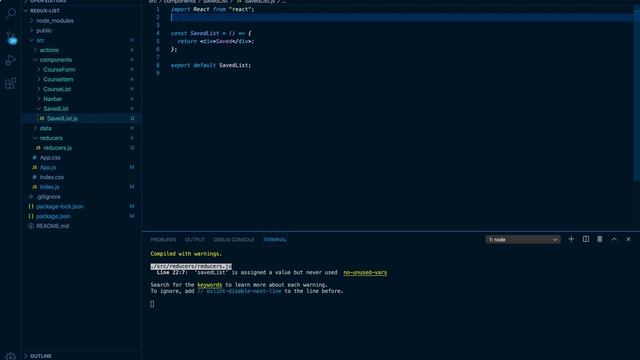Click the 'Compiled with warnings.' terminal text
640x360 pixels.
pos(186,254)
